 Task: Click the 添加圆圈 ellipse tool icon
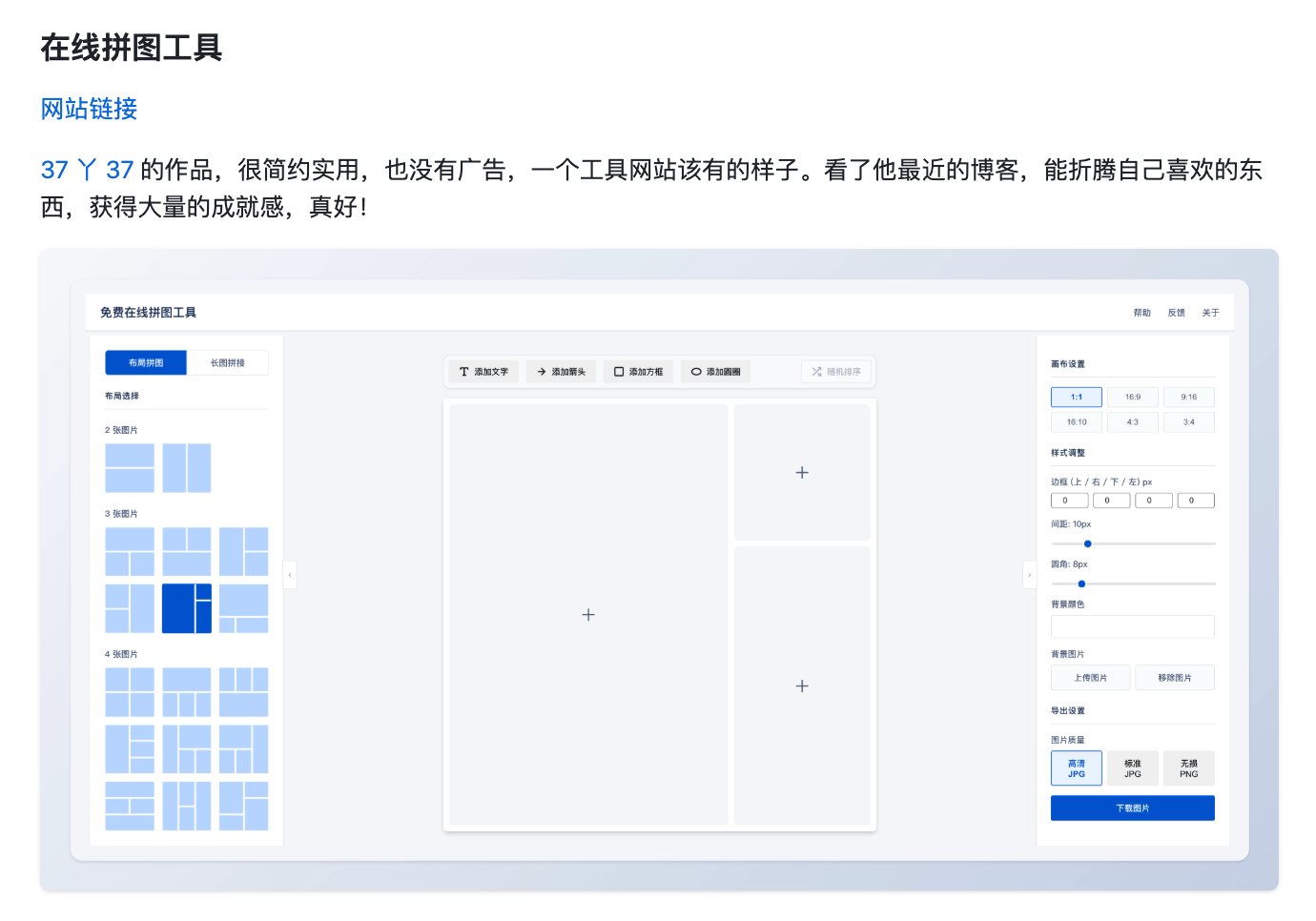[696, 372]
